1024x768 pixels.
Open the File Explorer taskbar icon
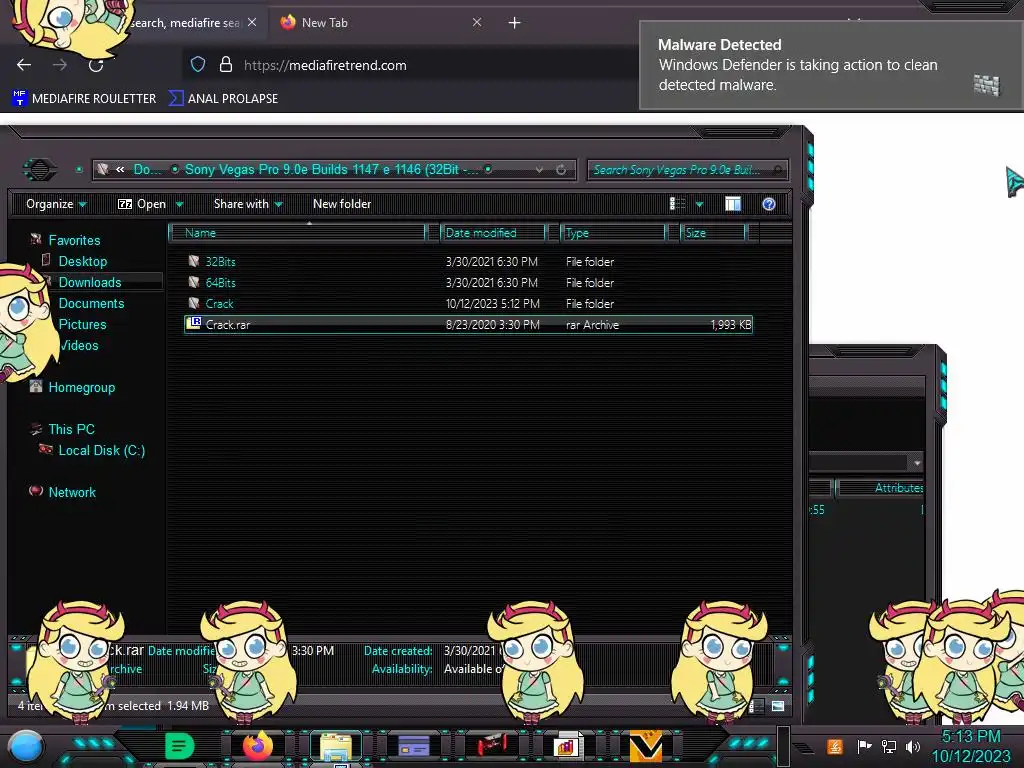click(336, 746)
